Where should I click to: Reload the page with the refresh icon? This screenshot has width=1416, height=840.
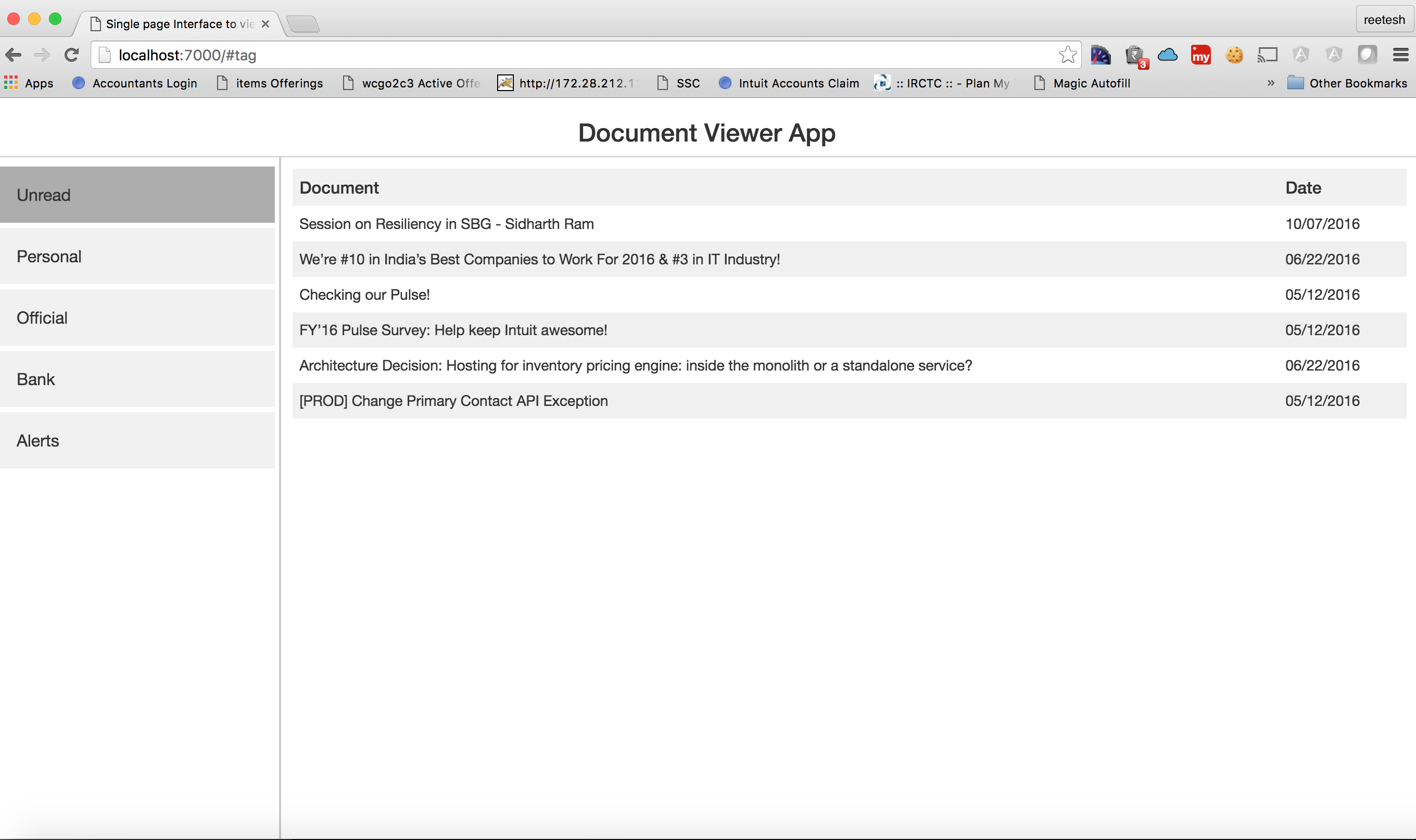[71, 55]
